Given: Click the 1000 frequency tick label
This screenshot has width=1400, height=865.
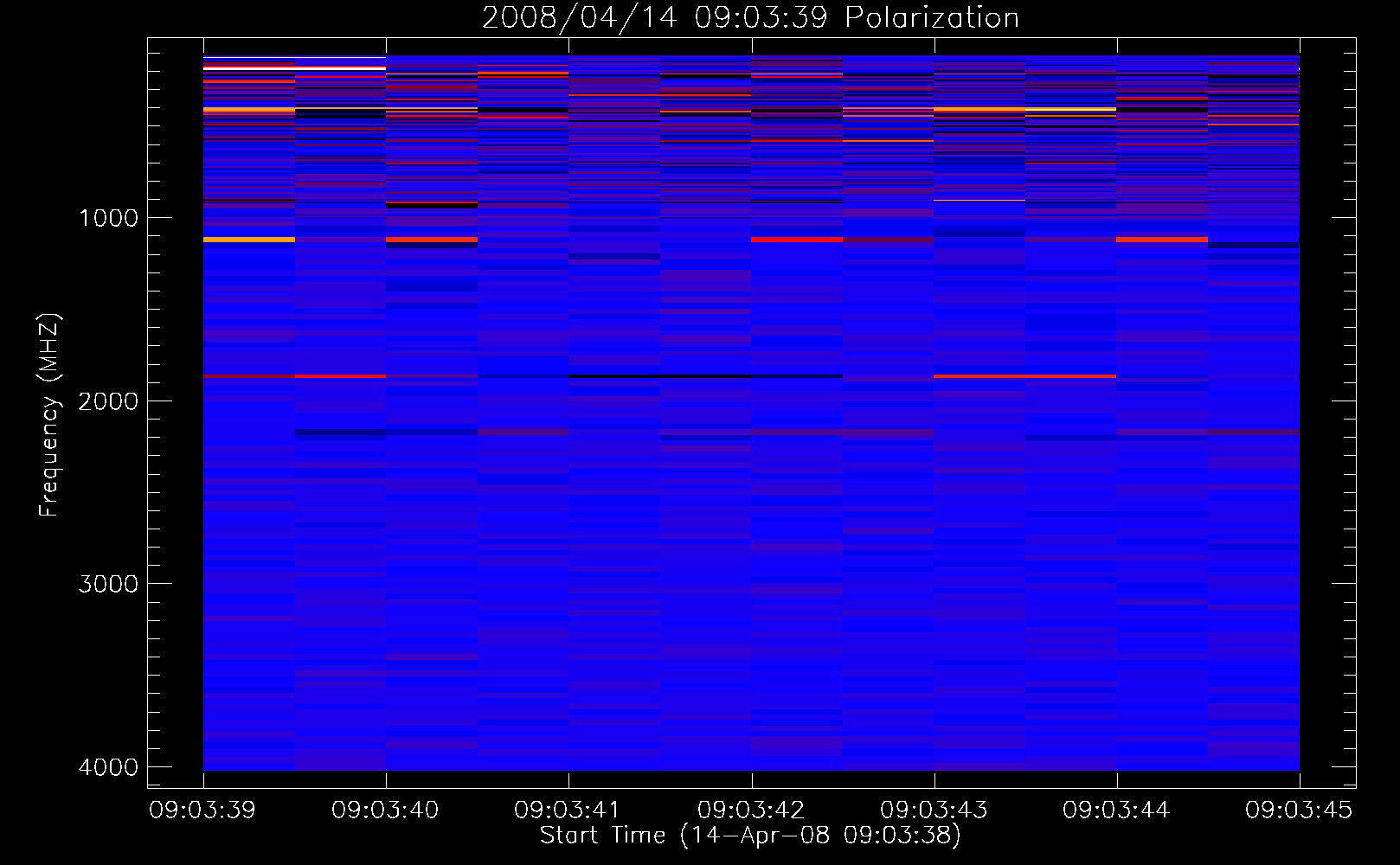Looking at the screenshot, I should 108,218.
